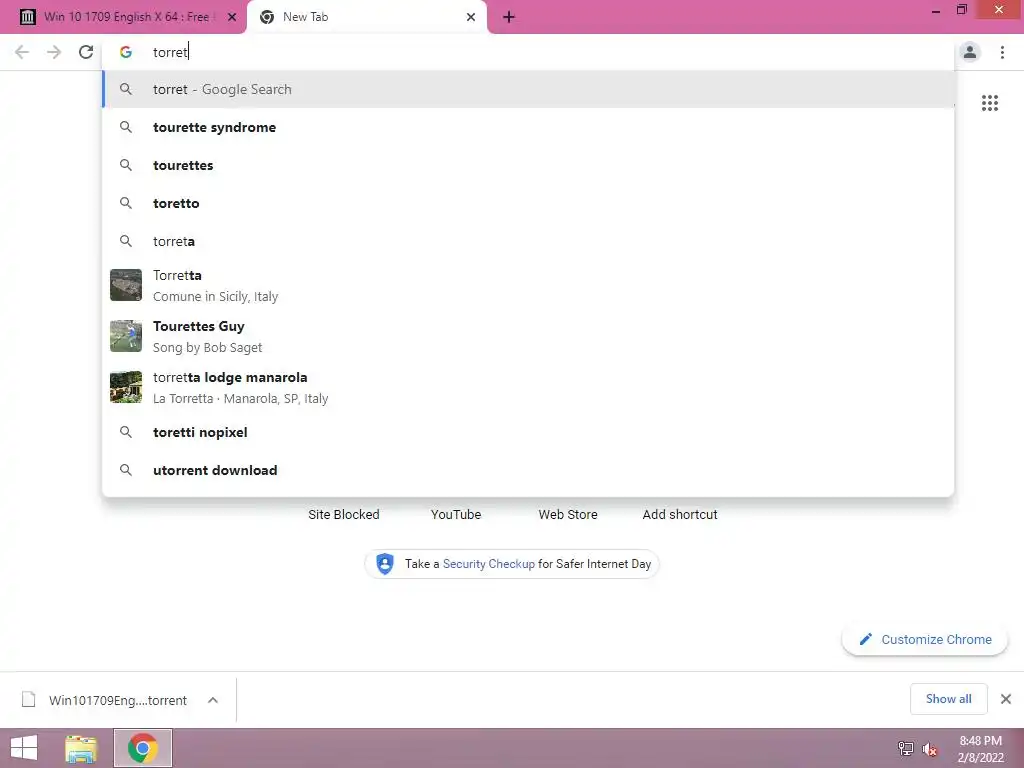Open downloaded Win101709Eng torrent file
This screenshot has width=1024, height=768.
coord(118,700)
